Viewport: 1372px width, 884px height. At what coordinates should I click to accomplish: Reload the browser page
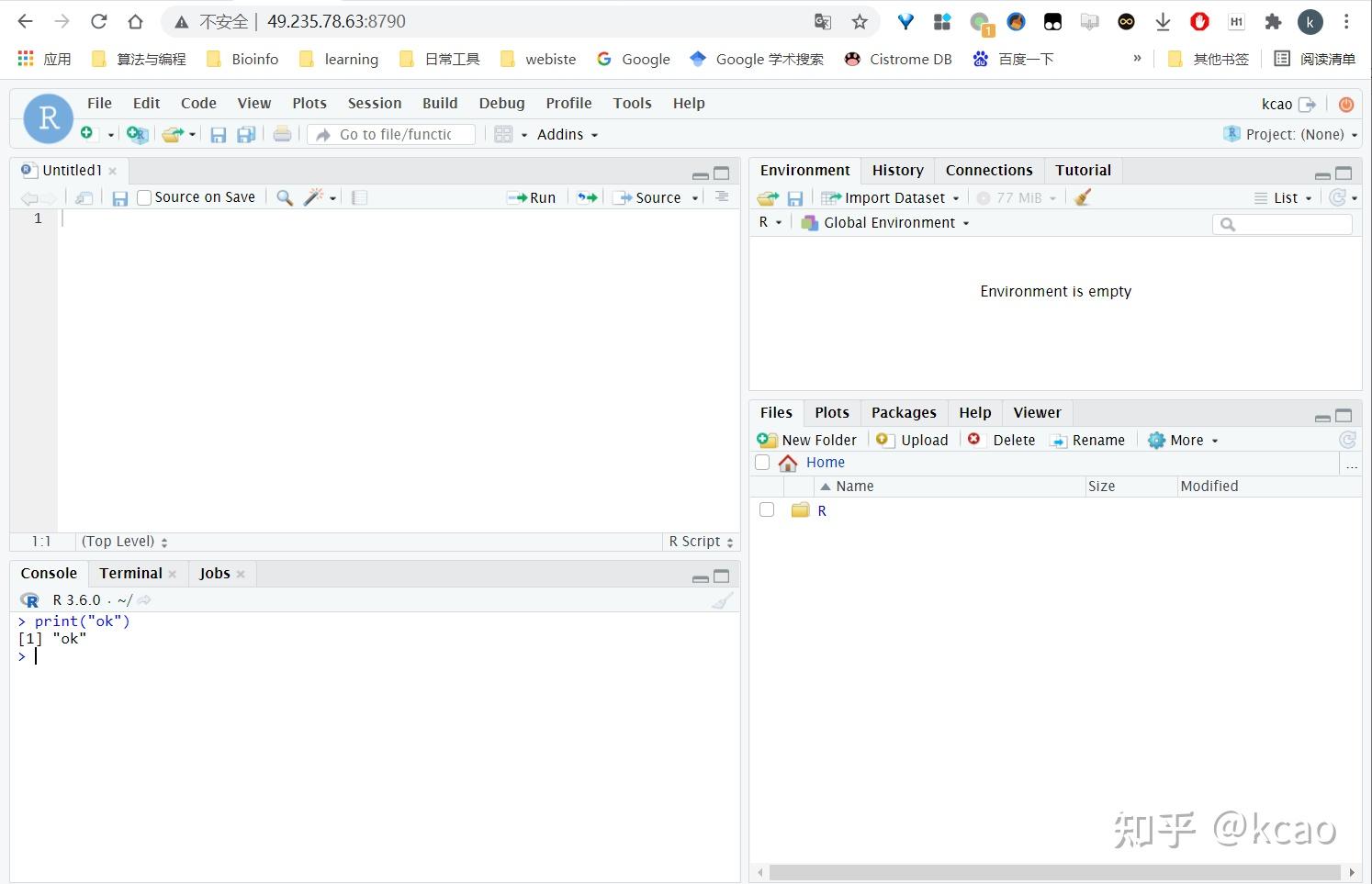[x=99, y=21]
